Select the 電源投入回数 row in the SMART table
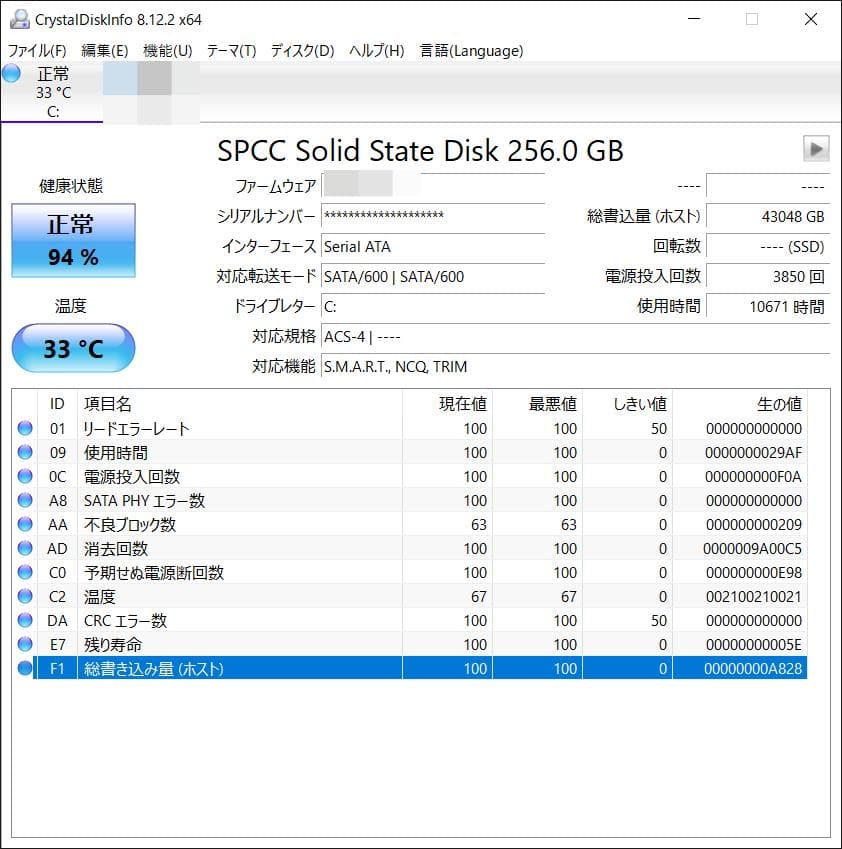 (x=300, y=476)
